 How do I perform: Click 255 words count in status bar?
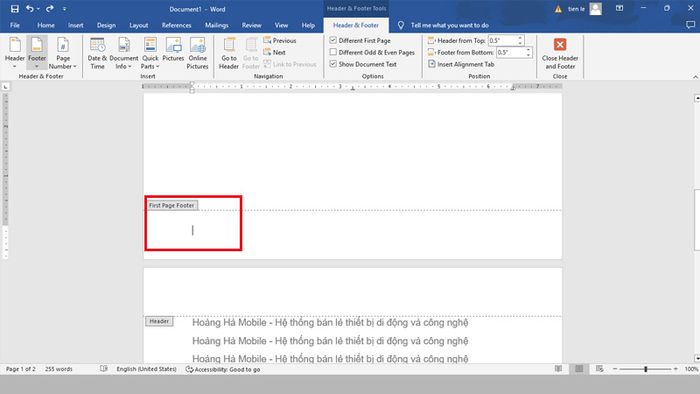58,369
